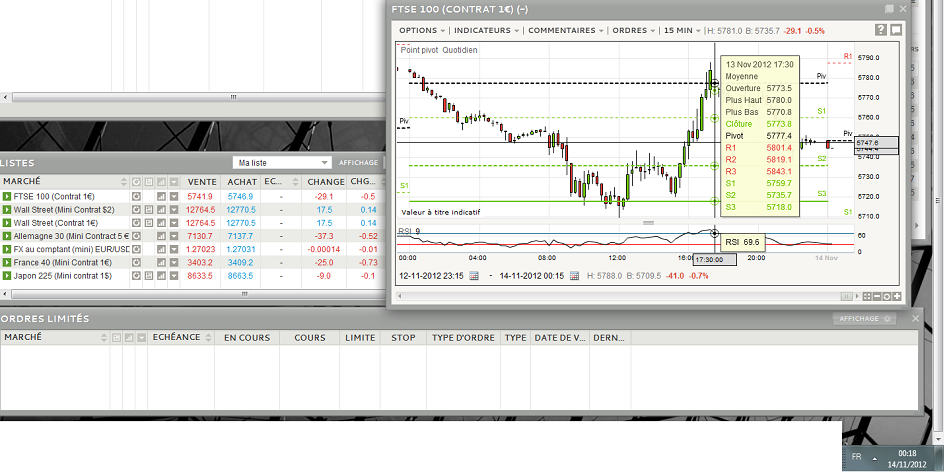Click FTSE 100 sell price 5741.9
Image resolution: width=945 pixels, height=472 pixels.
[199, 197]
